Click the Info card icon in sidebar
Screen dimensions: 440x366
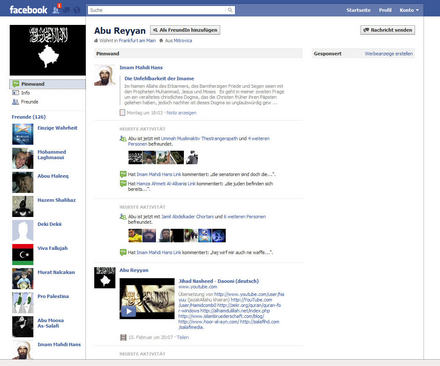point(16,93)
